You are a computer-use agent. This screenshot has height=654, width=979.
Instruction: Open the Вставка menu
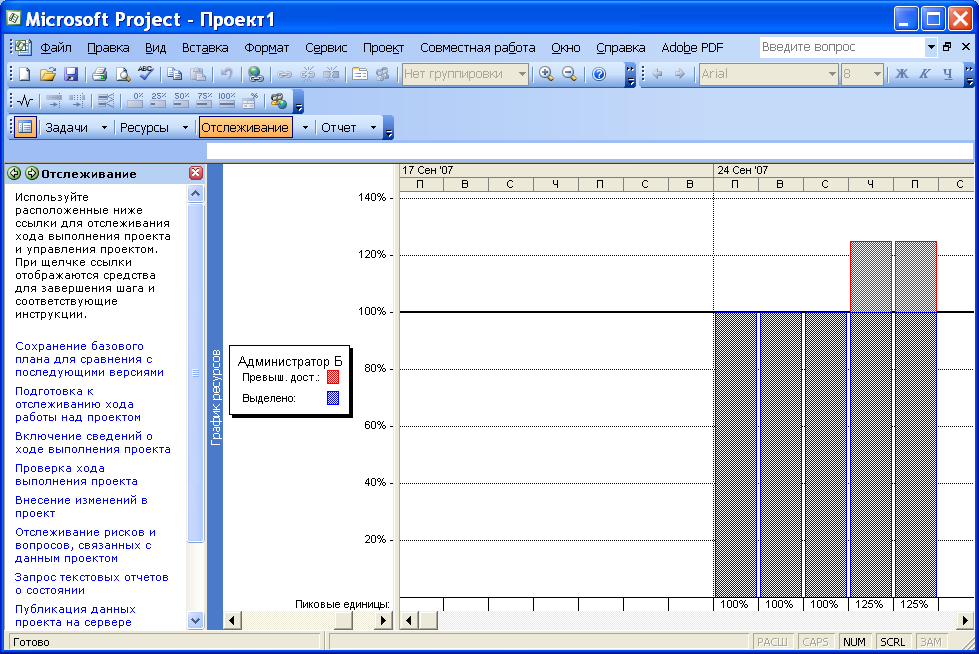click(x=205, y=48)
